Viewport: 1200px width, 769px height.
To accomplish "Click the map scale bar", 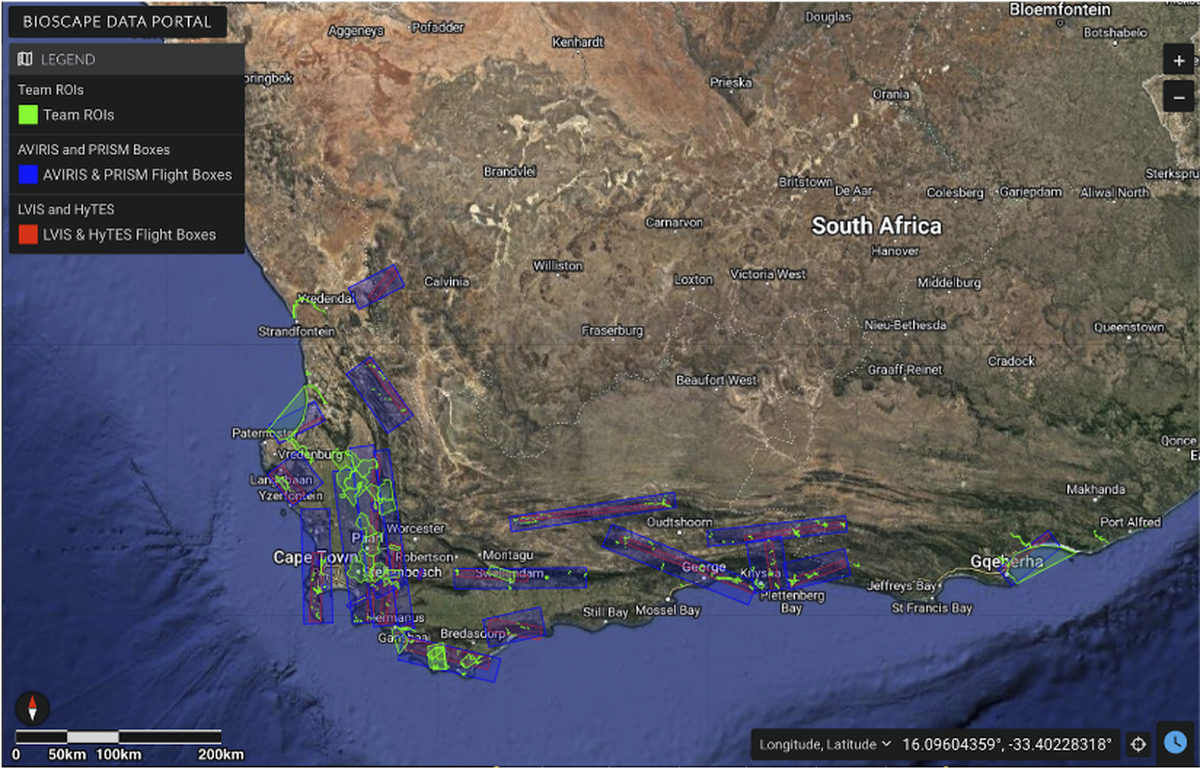I will (x=118, y=736).
